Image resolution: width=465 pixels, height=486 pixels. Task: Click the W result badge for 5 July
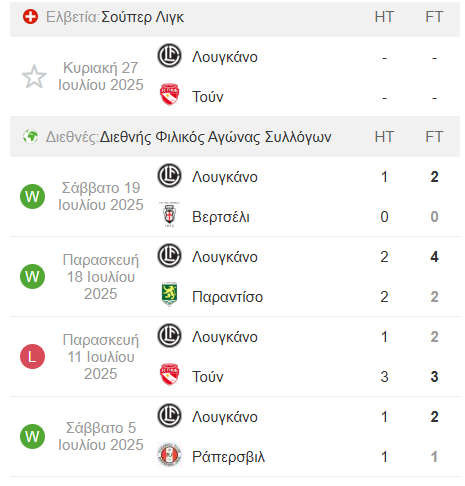coord(32,436)
